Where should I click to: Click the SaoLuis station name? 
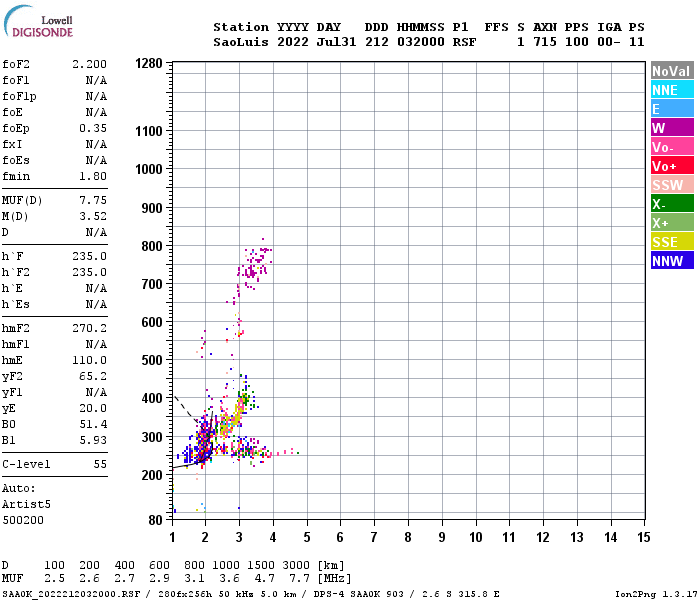pyautogui.click(x=241, y=42)
